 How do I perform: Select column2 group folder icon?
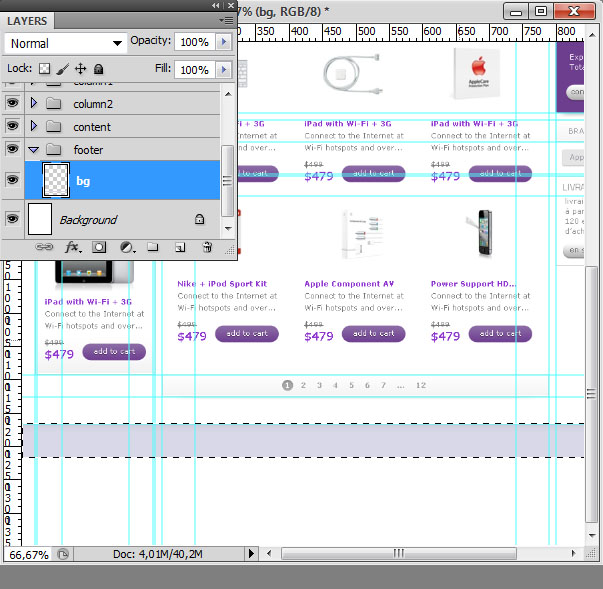[53, 103]
